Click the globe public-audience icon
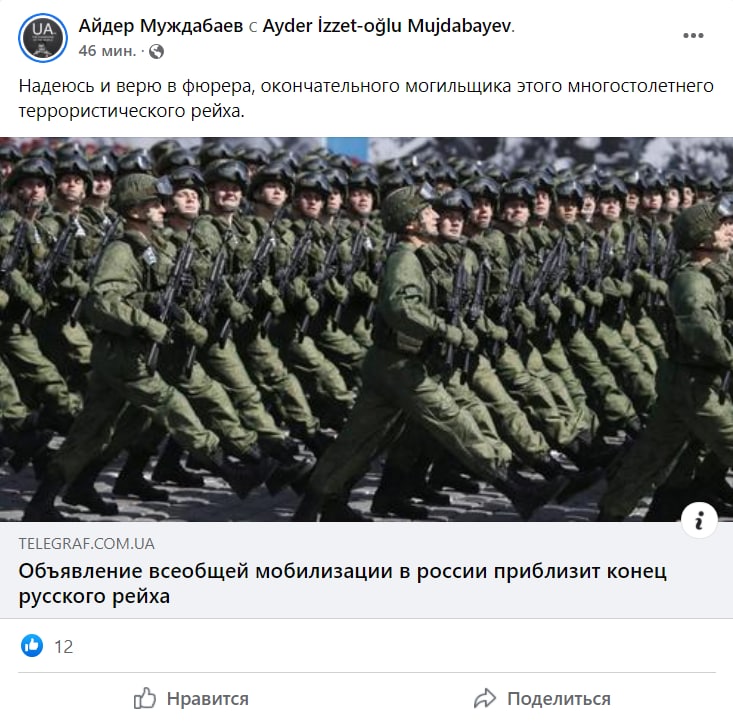733x724 pixels. (x=156, y=51)
